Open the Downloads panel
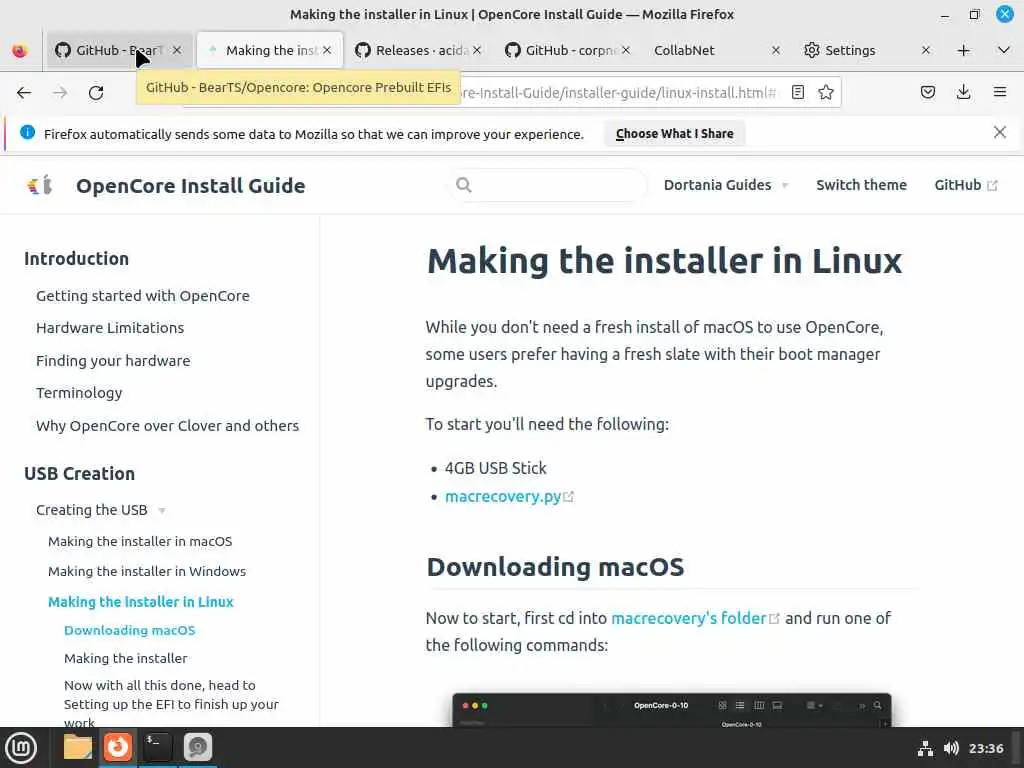The width and height of the screenshot is (1024, 768). [963, 92]
